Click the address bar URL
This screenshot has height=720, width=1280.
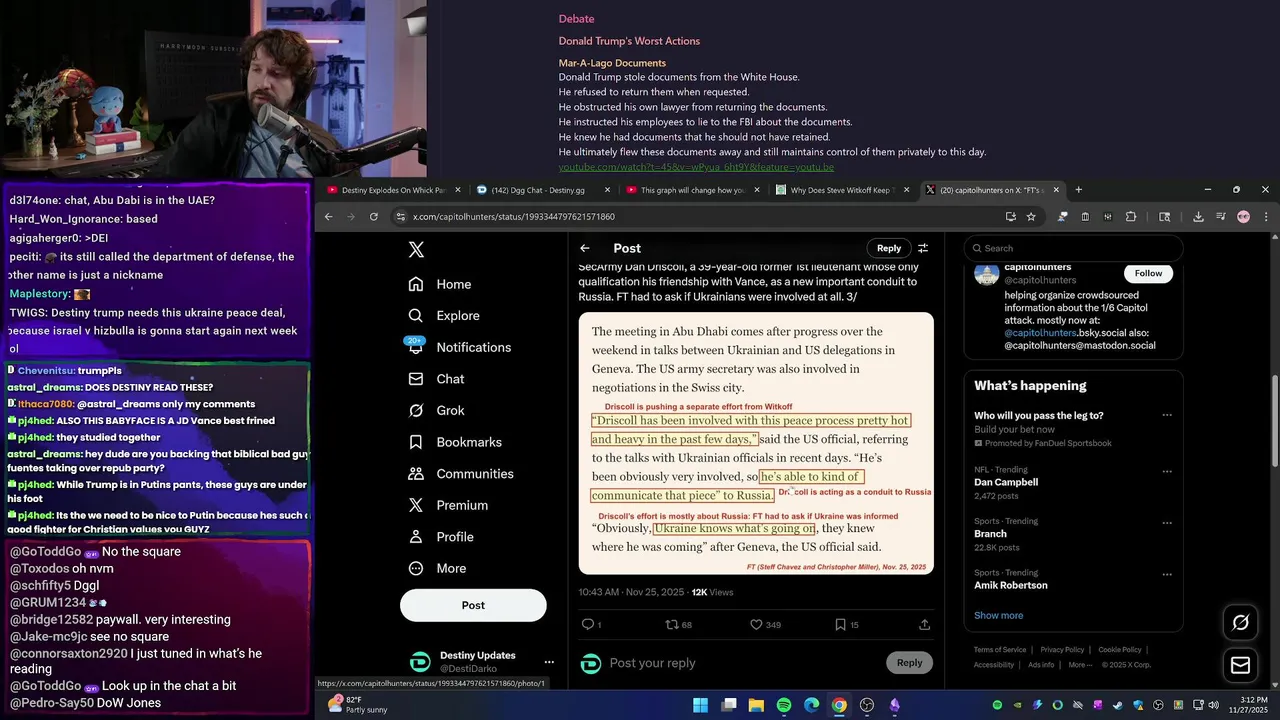point(513,217)
